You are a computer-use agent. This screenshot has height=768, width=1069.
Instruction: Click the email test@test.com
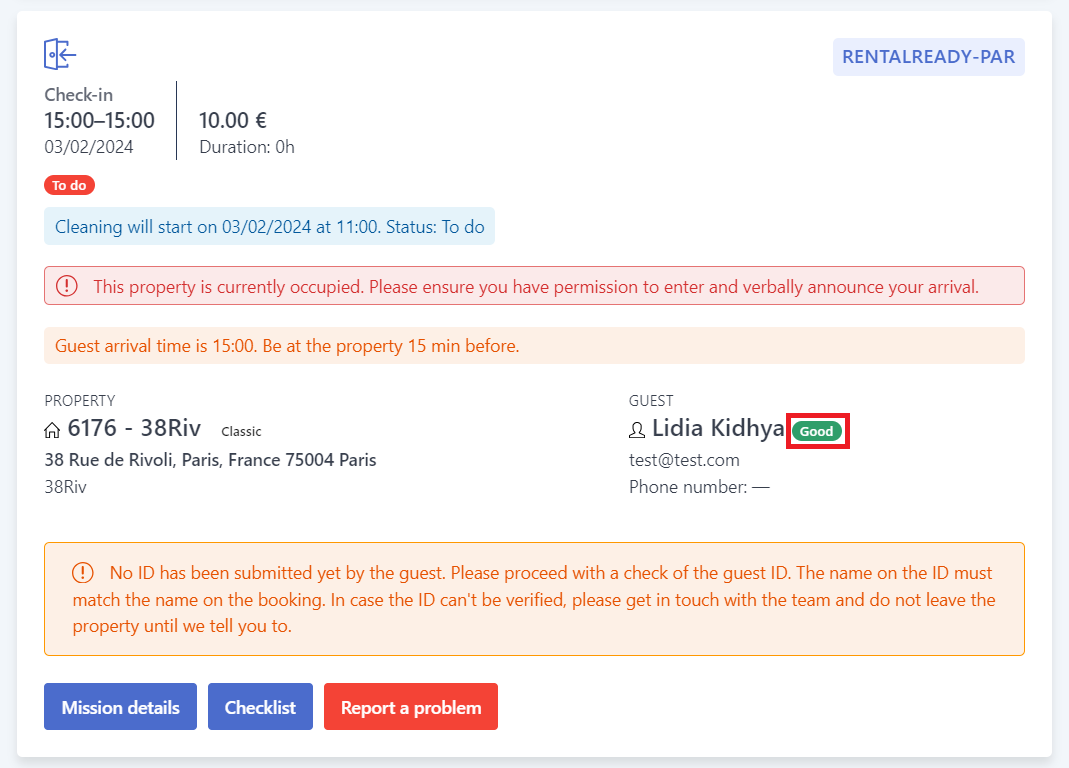point(684,460)
